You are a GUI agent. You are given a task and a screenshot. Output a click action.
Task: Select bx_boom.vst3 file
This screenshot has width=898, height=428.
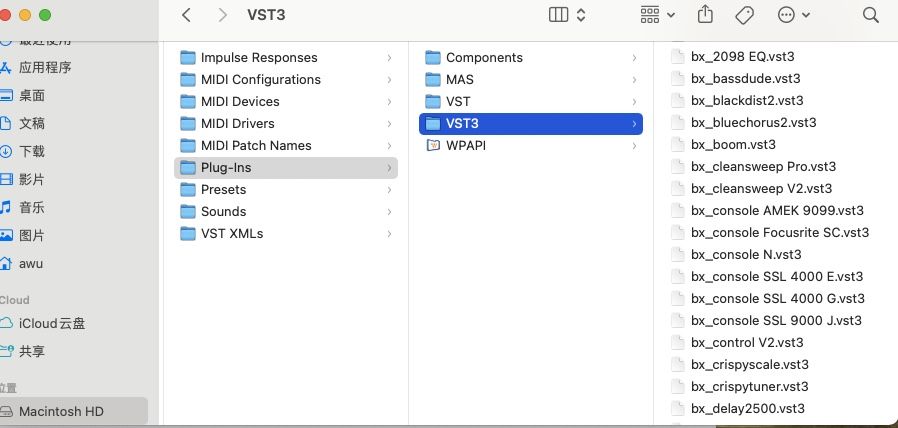click(733, 144)
